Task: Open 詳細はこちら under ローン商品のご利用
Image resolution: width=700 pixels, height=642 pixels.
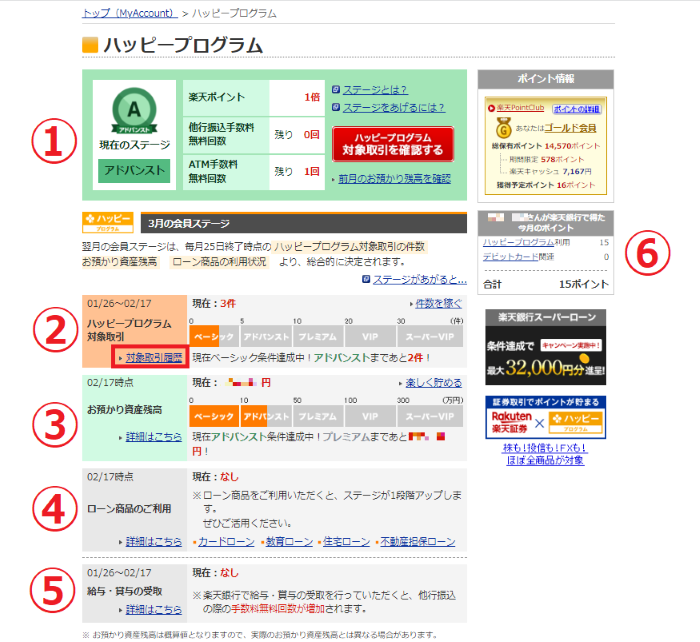Action: 154,542
